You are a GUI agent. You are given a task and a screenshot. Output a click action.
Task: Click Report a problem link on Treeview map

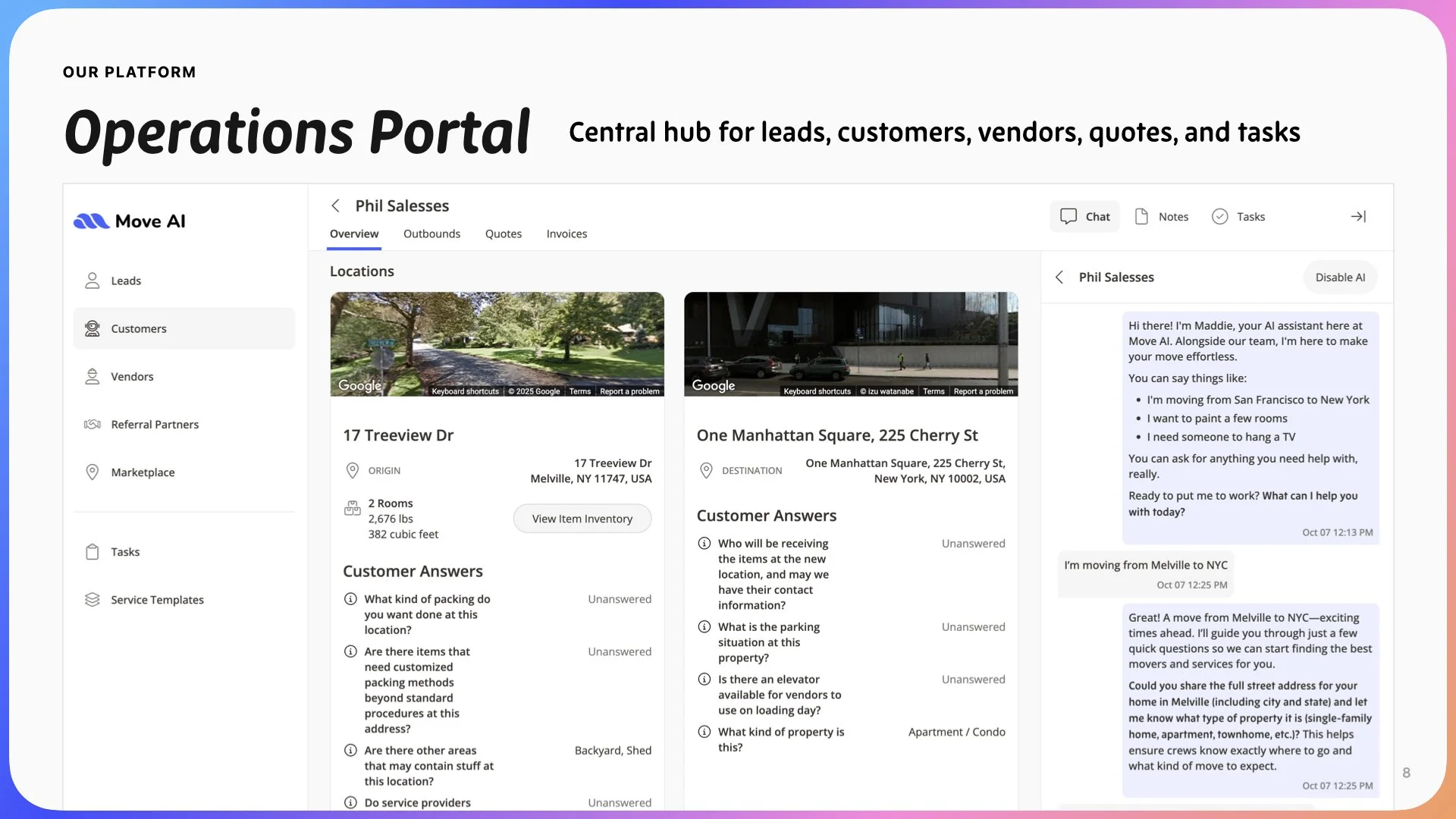tap(629, 392)
